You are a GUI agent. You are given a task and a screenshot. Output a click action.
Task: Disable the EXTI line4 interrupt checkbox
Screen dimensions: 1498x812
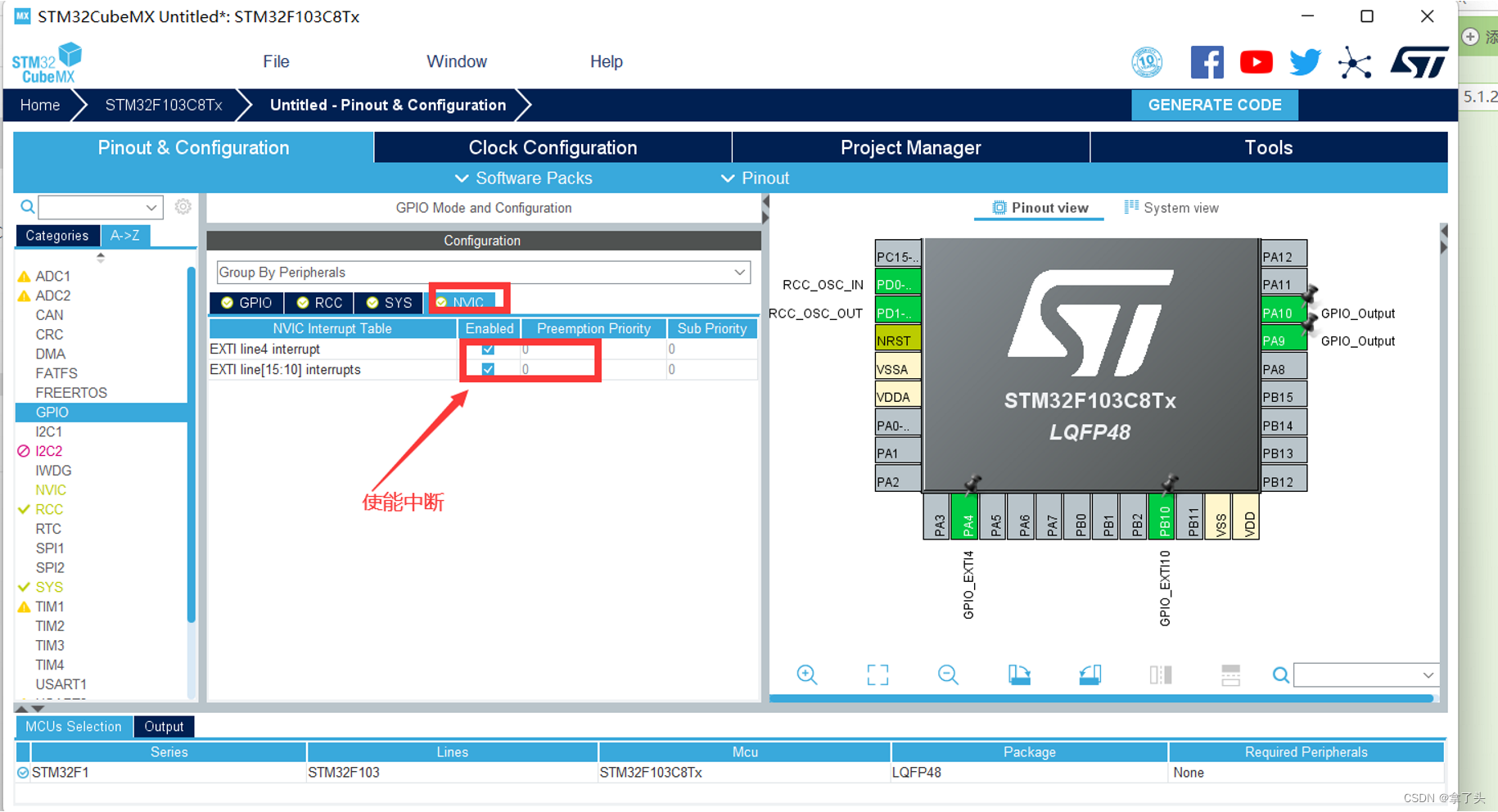coord(487,348)
